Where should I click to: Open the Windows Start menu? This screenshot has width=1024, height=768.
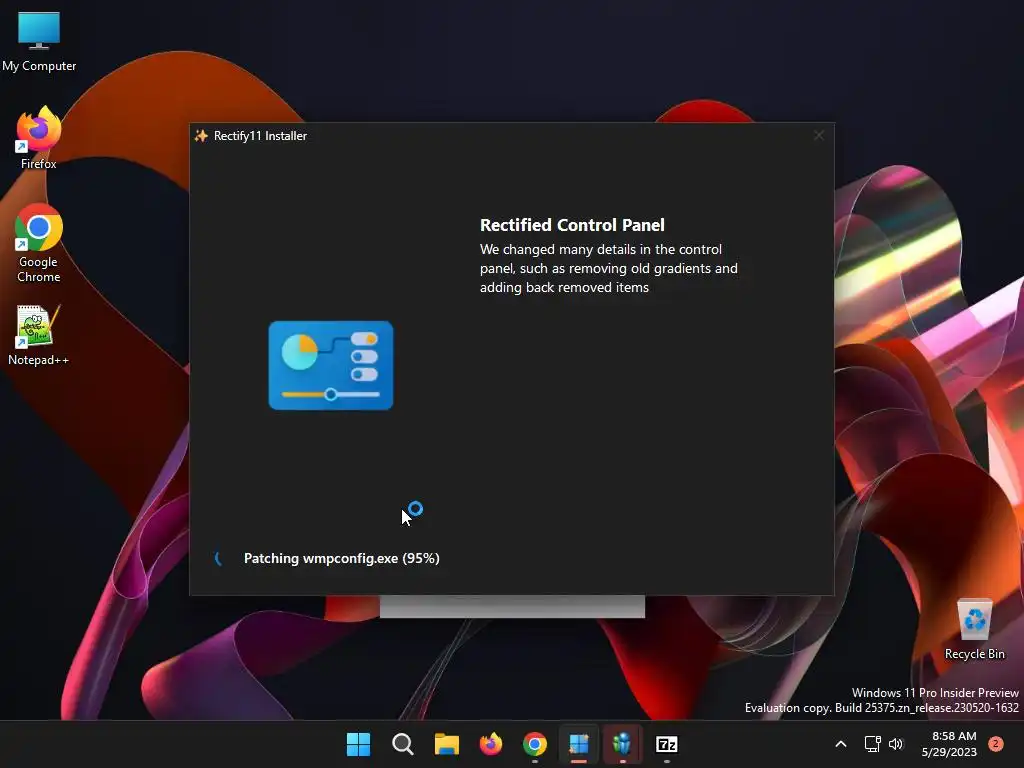[x=359, y=744]
